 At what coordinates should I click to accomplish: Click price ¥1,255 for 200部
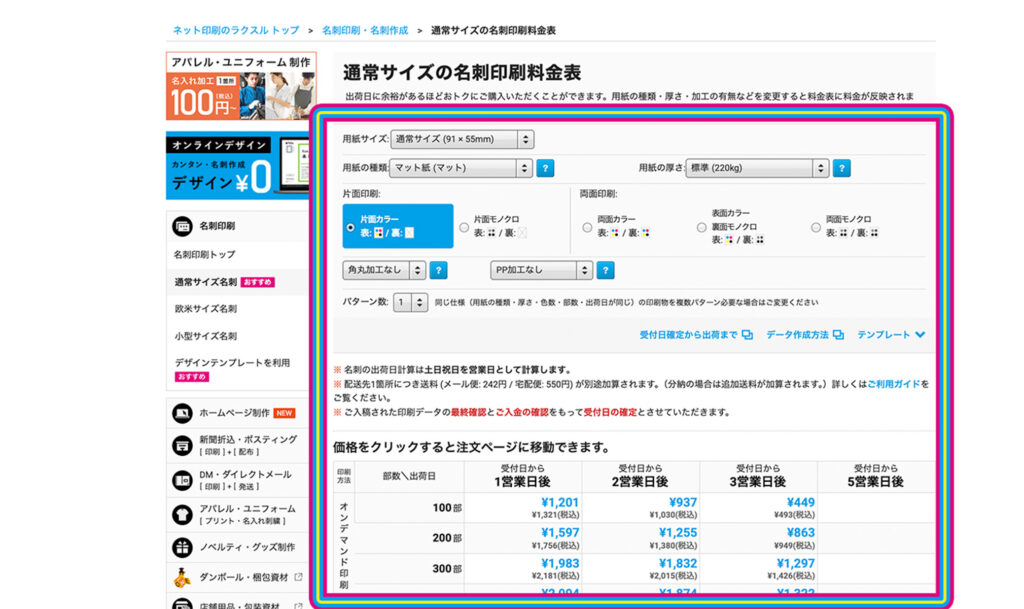pos(678,533)
